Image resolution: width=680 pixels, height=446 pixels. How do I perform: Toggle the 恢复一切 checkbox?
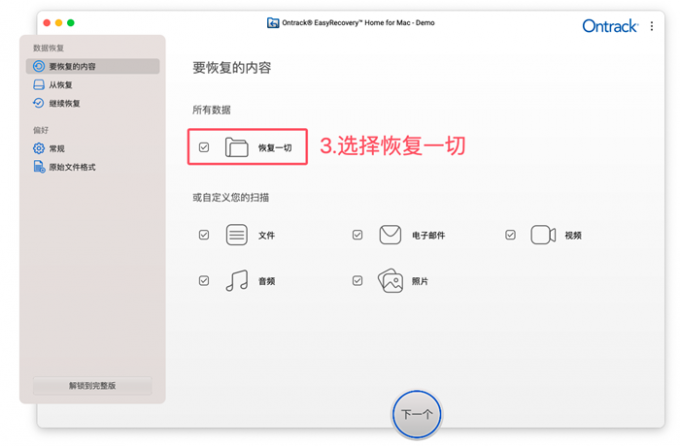pyautogui.click(x=204, y=148)
